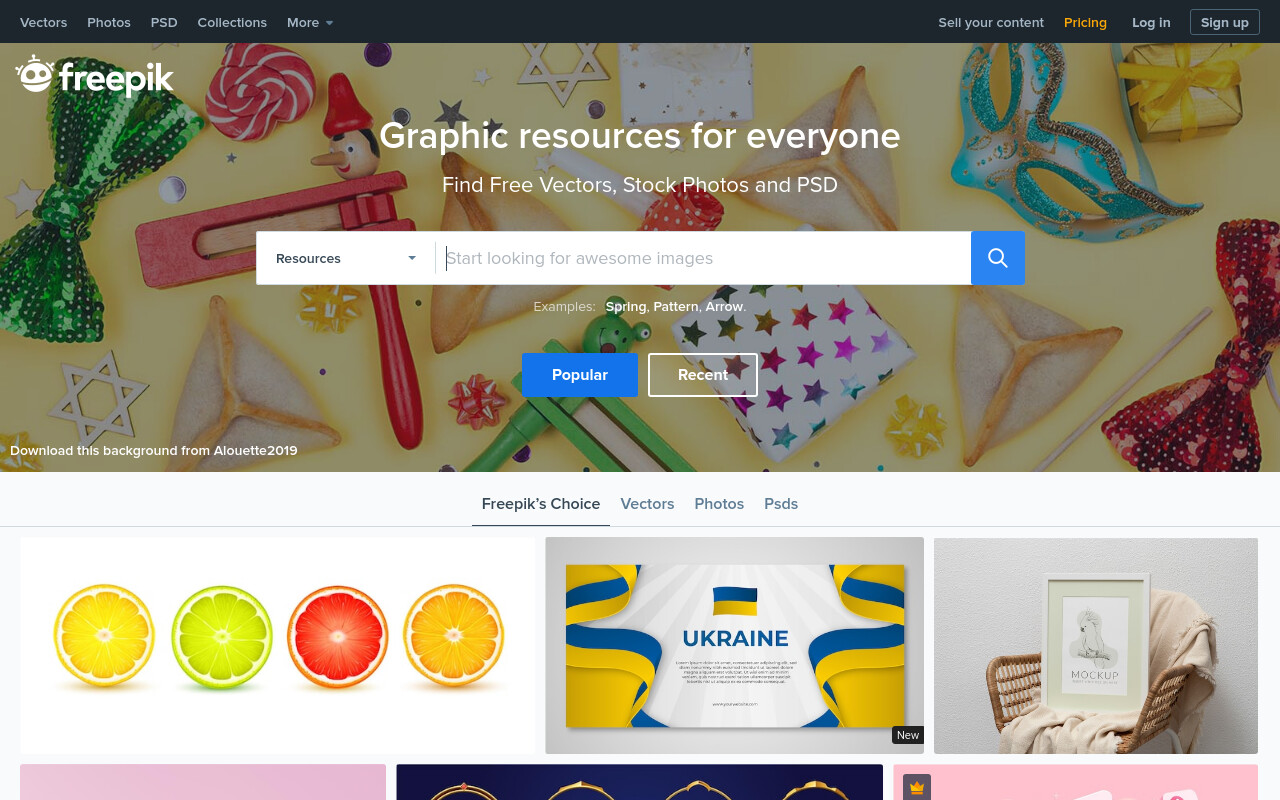Open Vectors in the top navigation

(x=44, y=22)
